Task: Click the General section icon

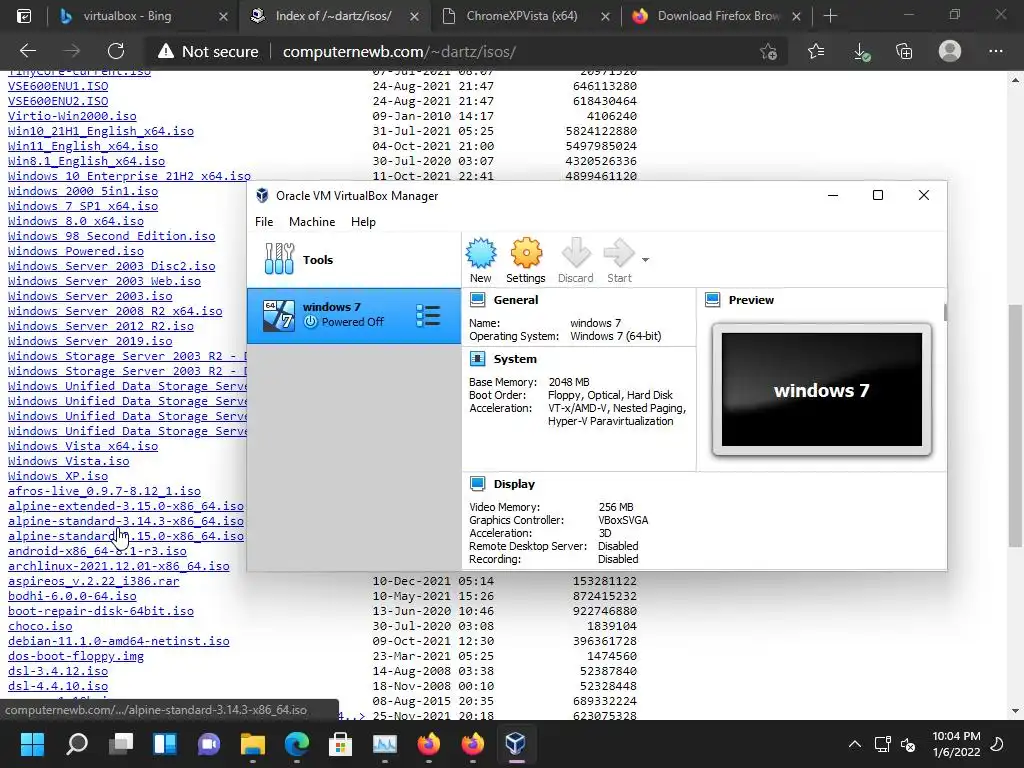Action: tap(477, 300)
